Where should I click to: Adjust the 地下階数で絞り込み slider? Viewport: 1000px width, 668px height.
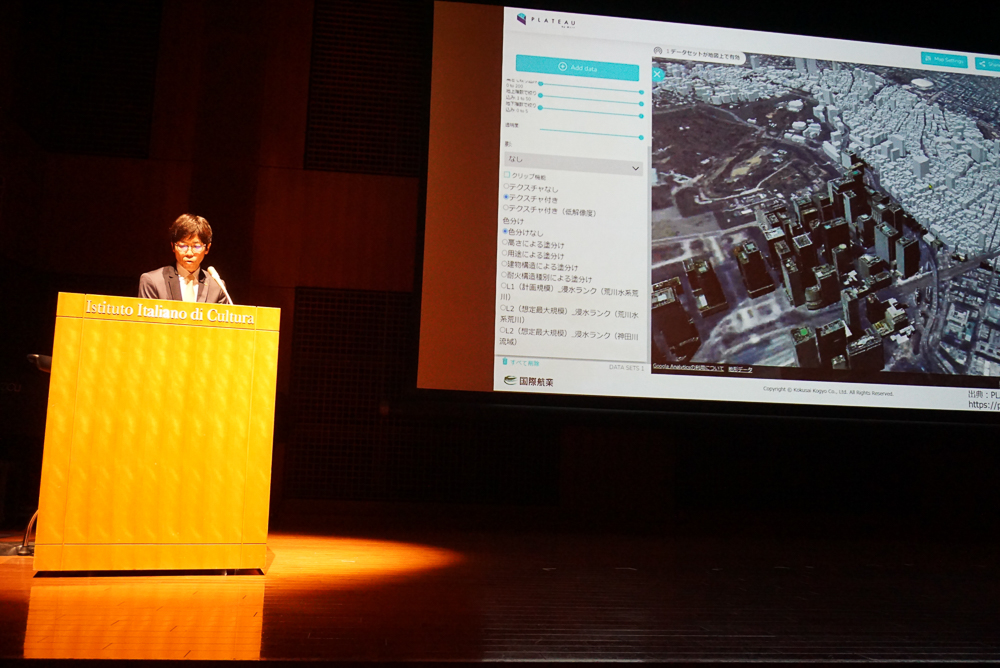[591, 112]
